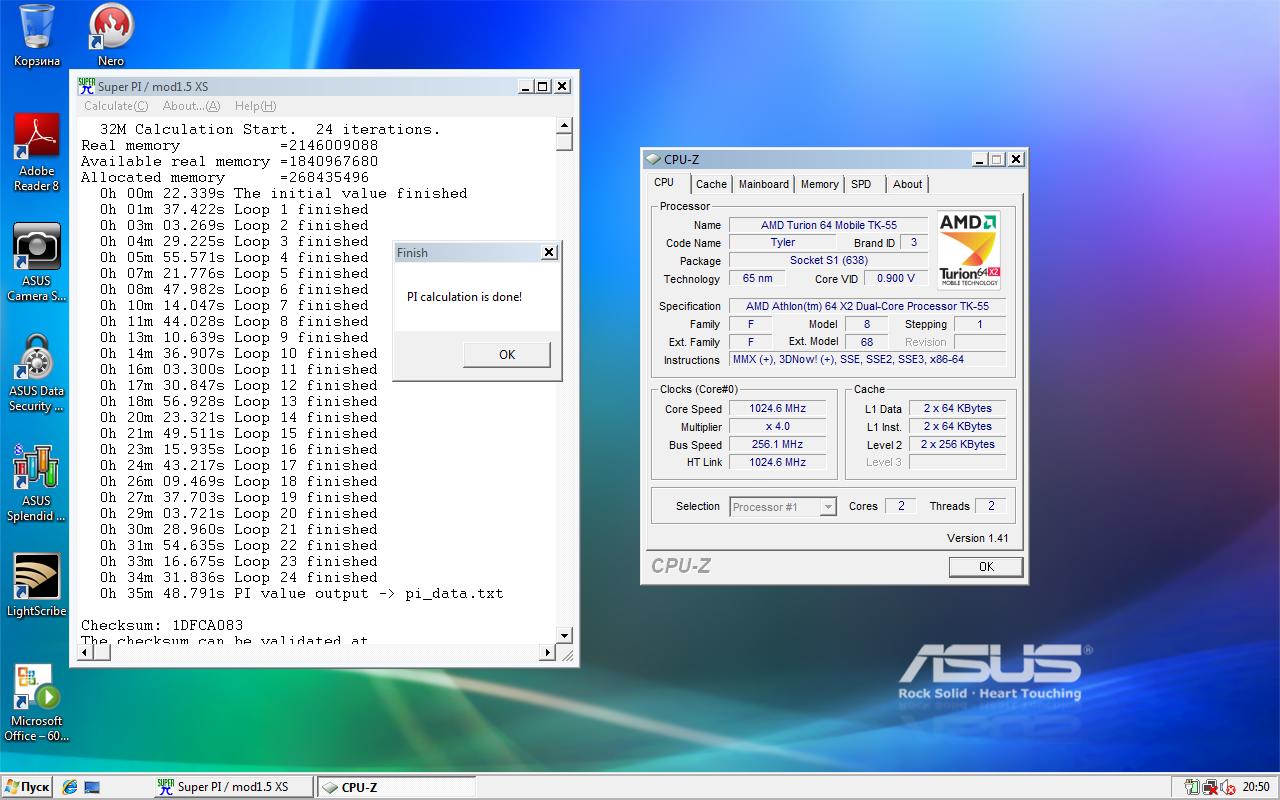Screen dimensions: 1280x800
Task: Click OK in the Finish dialog
Action: point(507,354)
